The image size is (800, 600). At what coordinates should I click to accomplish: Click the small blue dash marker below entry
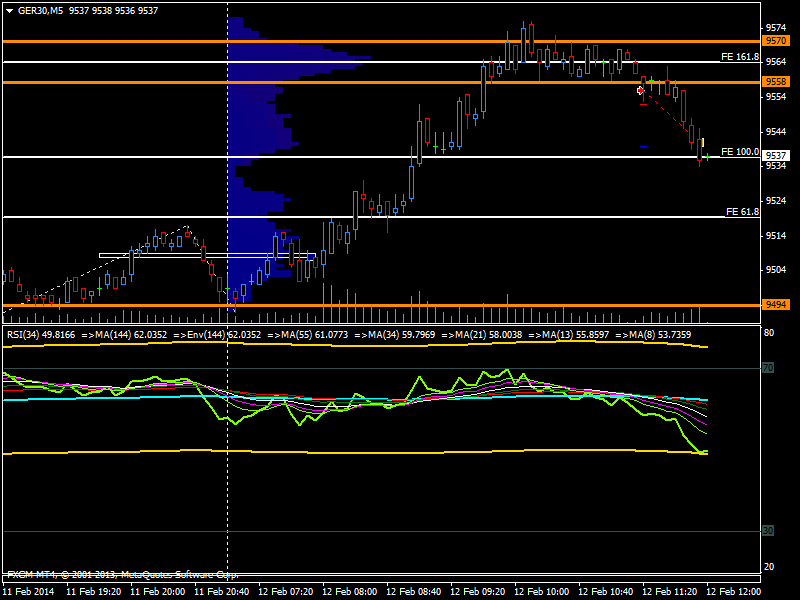pyautogui.click(x=644, y=147)
